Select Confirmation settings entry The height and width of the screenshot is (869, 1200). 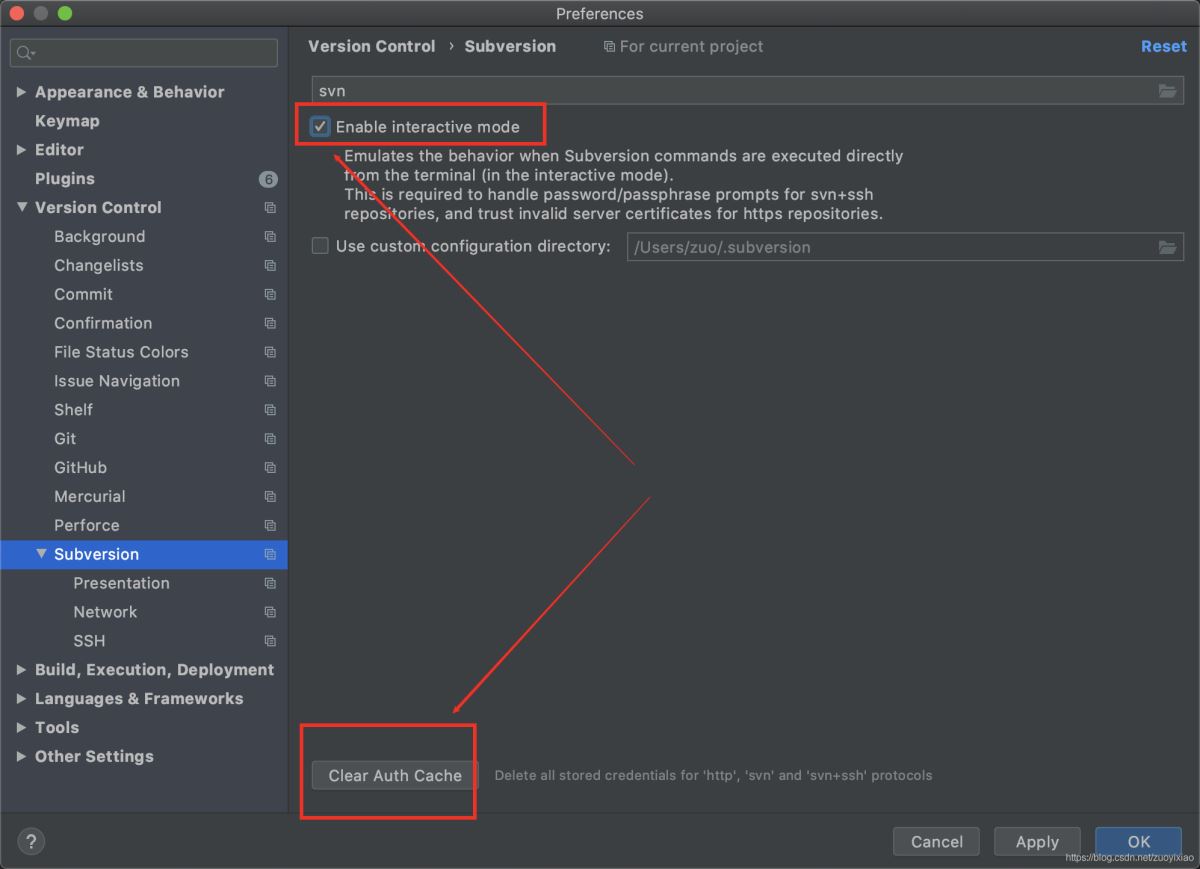(103, 324)
